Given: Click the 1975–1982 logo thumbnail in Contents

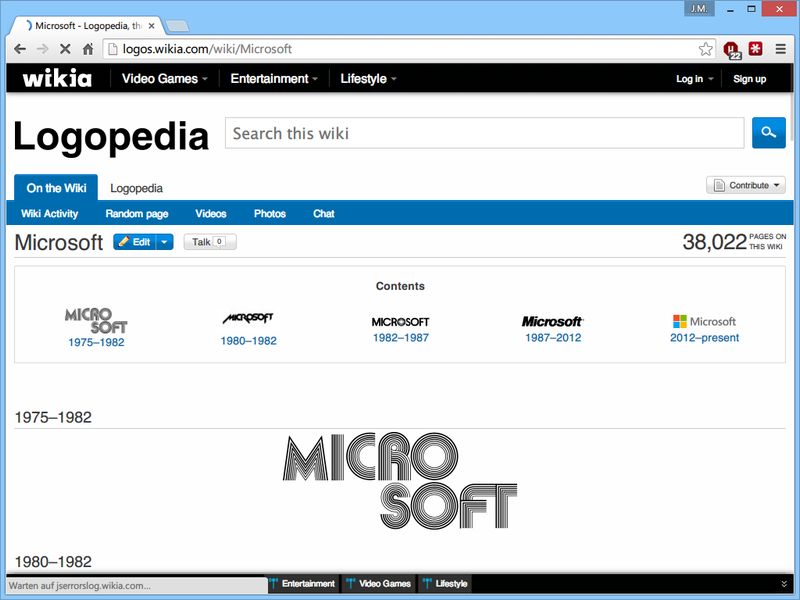Looking at the screenshot, I should (96, 320).
